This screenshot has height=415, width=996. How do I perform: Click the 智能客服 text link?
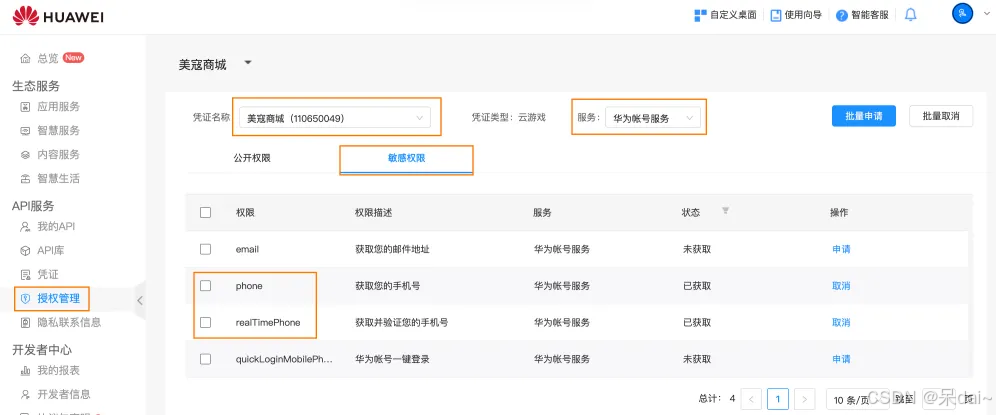click(x=870, y=15)
